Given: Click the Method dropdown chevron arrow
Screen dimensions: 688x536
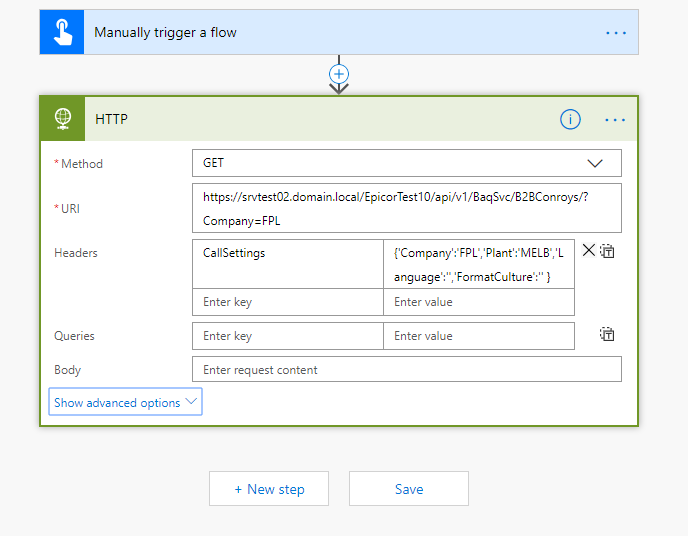Looking at the screenshot, I should coord(596,162).
